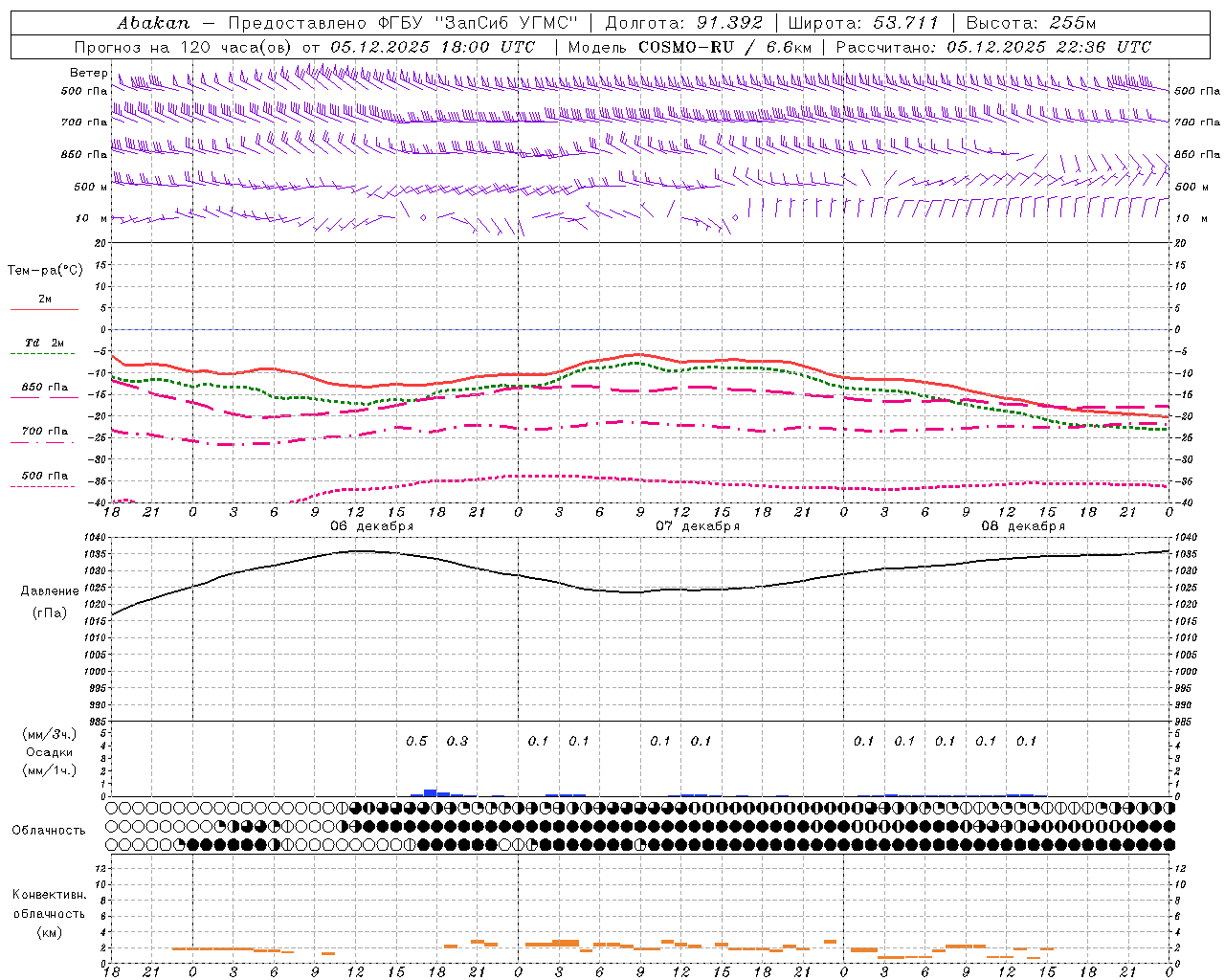Click 500 гПа temperature legend entry

click(x=45, y=476)
